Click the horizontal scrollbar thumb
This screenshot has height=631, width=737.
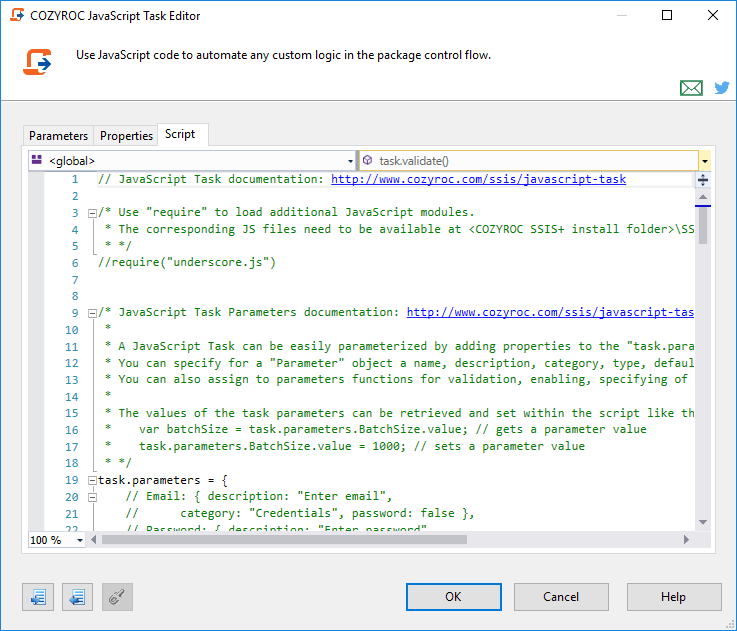coord(284,540)
